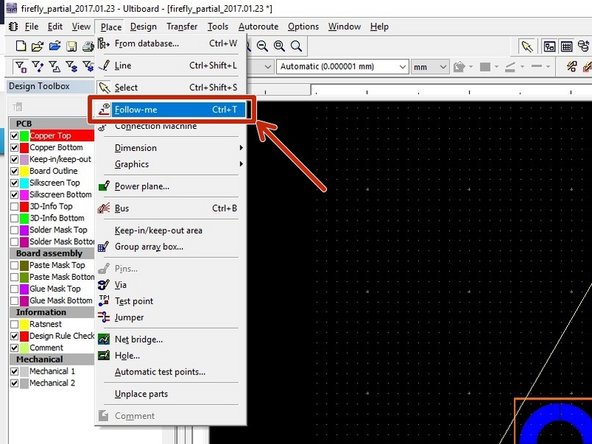Click the Save floppy disk icon
Image resolution: width=592 pixels, height=444 pixels.
pos(71,46)
